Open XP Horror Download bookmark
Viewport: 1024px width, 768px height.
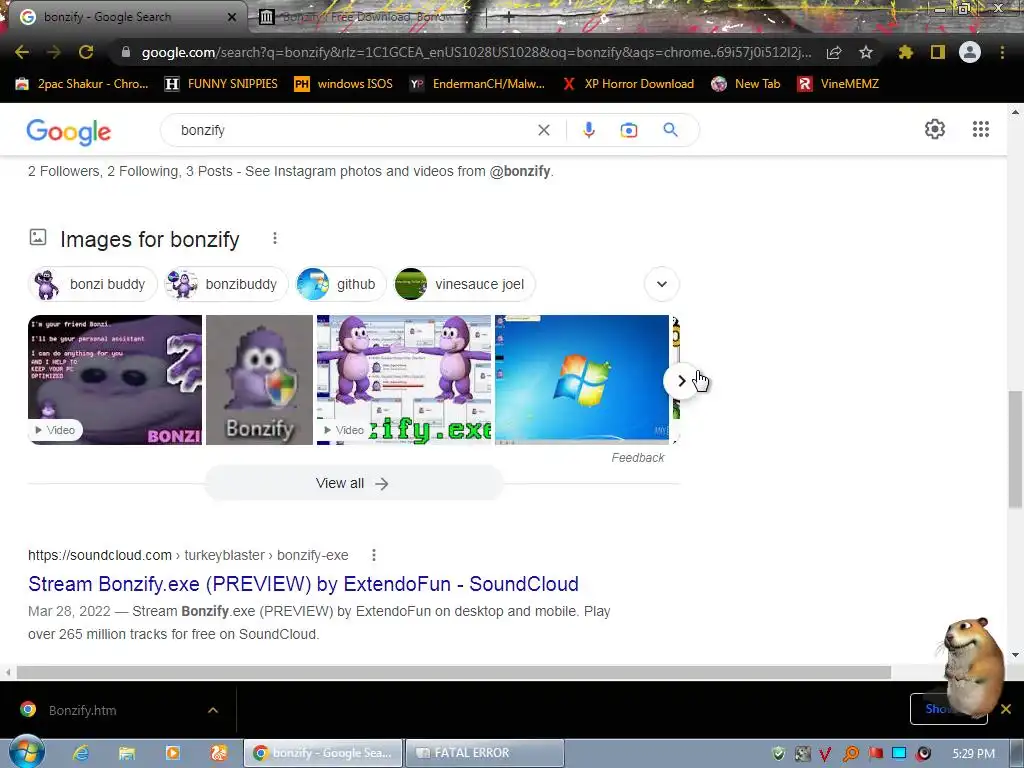pyautogui.click(x=628, y=84)
